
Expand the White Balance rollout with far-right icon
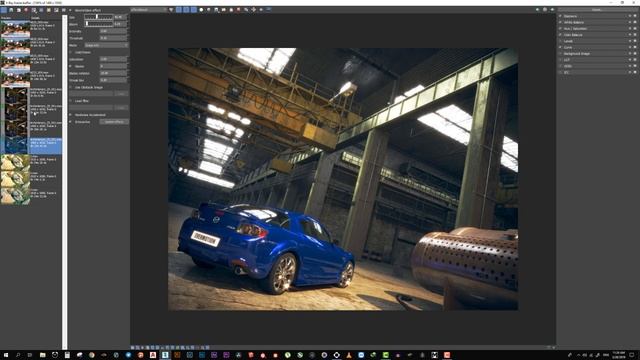[635, 22]
